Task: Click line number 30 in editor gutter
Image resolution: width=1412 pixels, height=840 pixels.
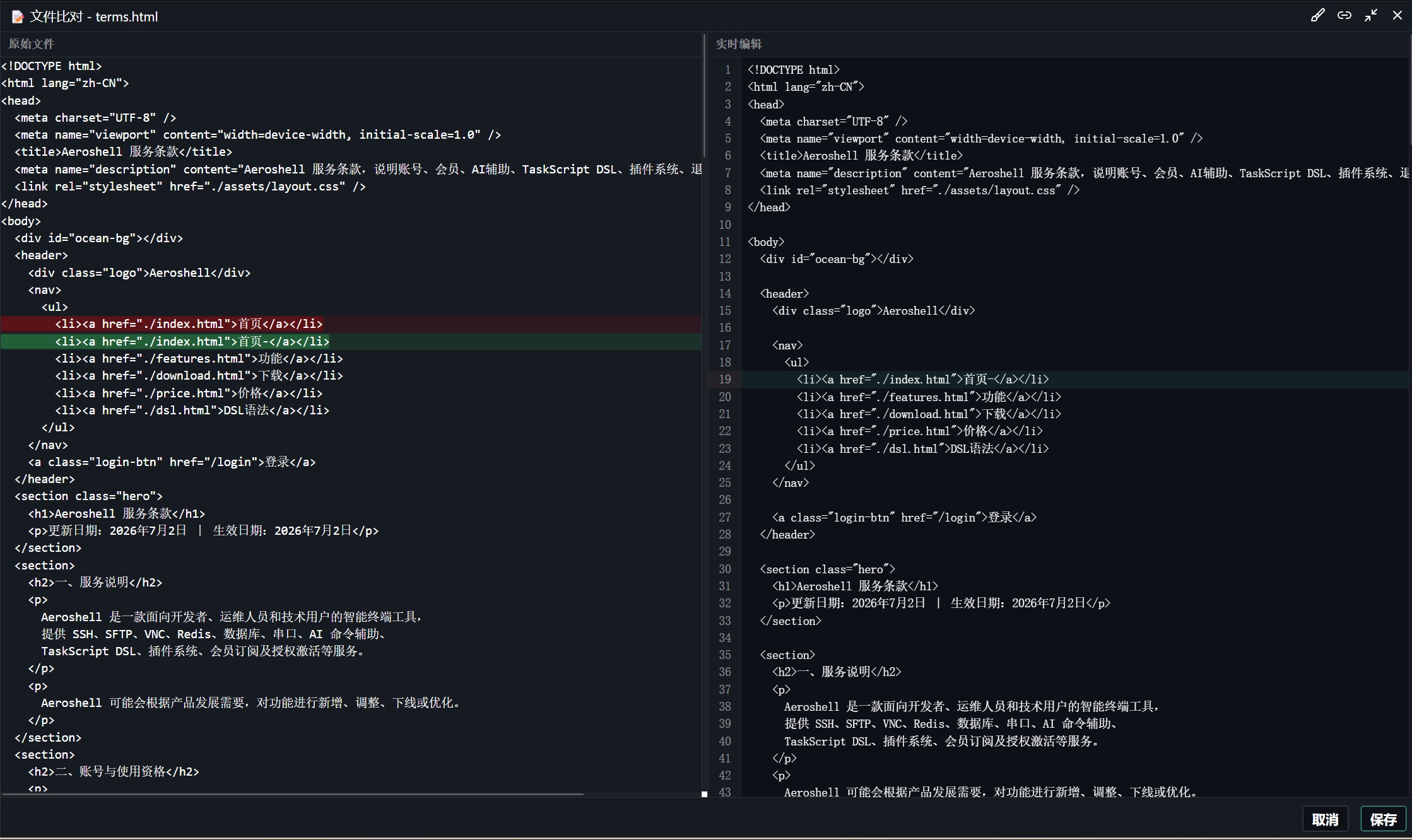Action: click(x=724, y=569)
